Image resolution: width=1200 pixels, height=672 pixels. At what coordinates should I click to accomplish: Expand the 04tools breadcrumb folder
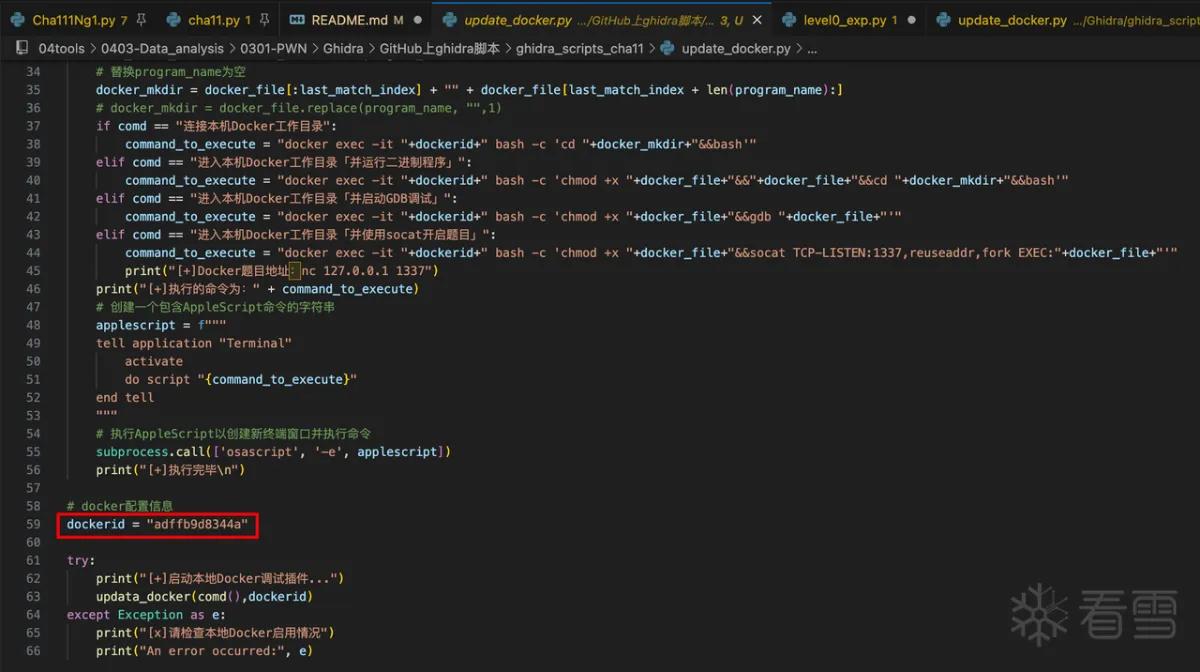pos(60,48)
